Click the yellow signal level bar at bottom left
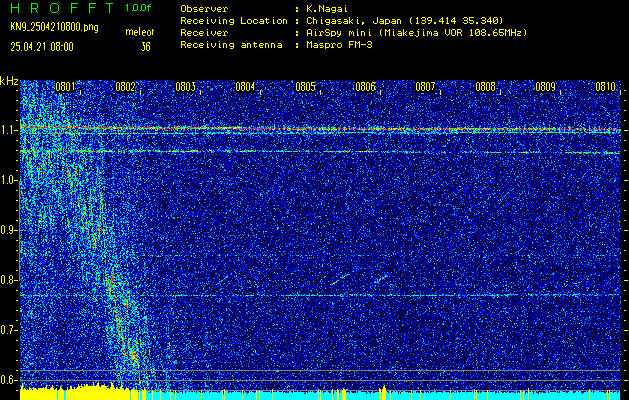 [82, 394]
